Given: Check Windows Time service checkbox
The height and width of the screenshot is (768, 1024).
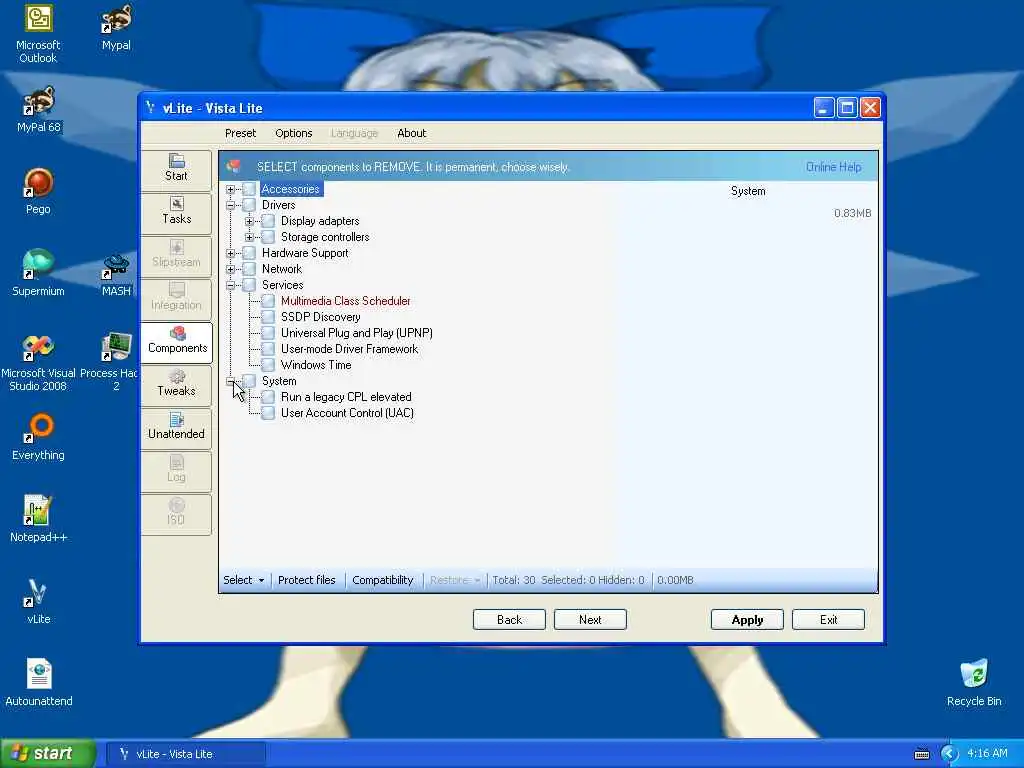Looking at the screenshot, I should coord(268,365).
